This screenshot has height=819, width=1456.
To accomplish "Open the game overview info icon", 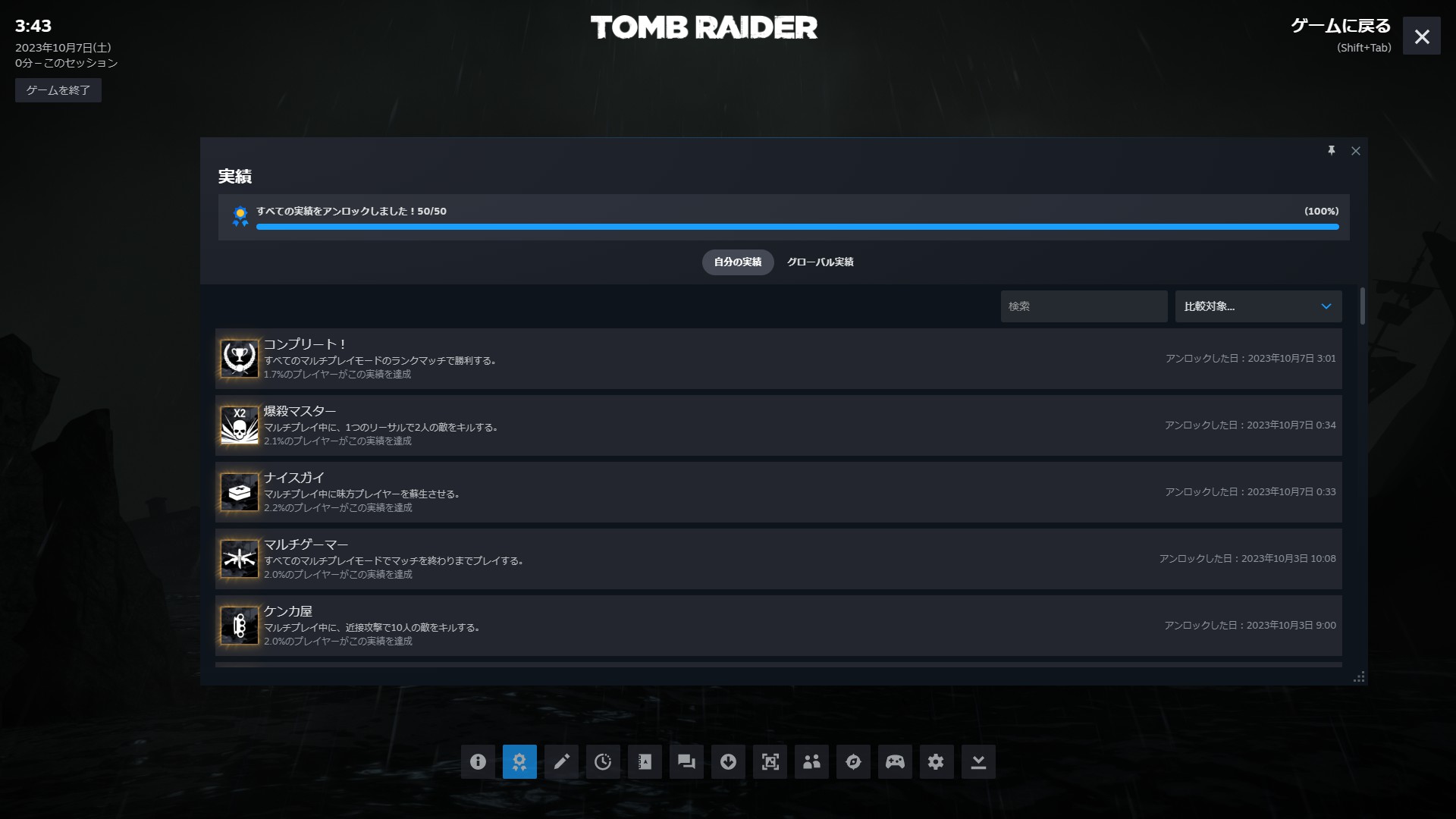I will (478, 761).
